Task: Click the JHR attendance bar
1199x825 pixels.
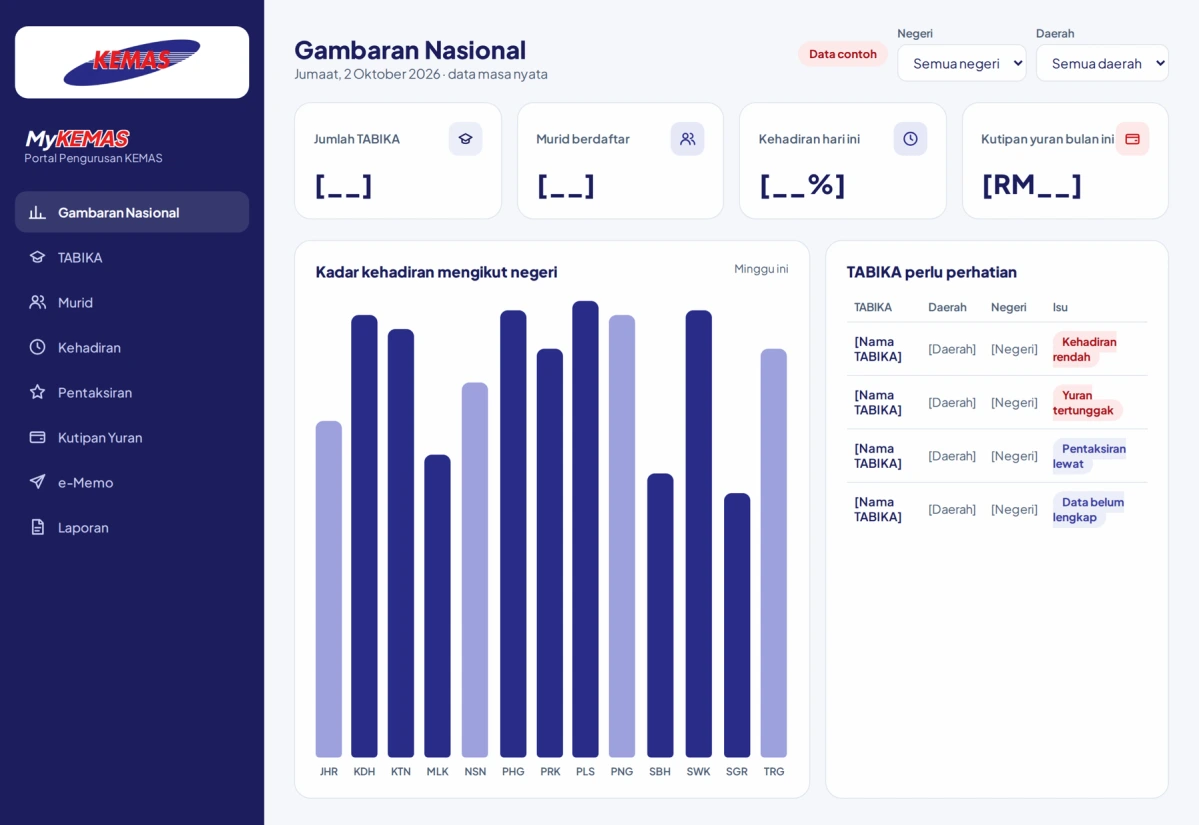Action: tap(329, 589)
